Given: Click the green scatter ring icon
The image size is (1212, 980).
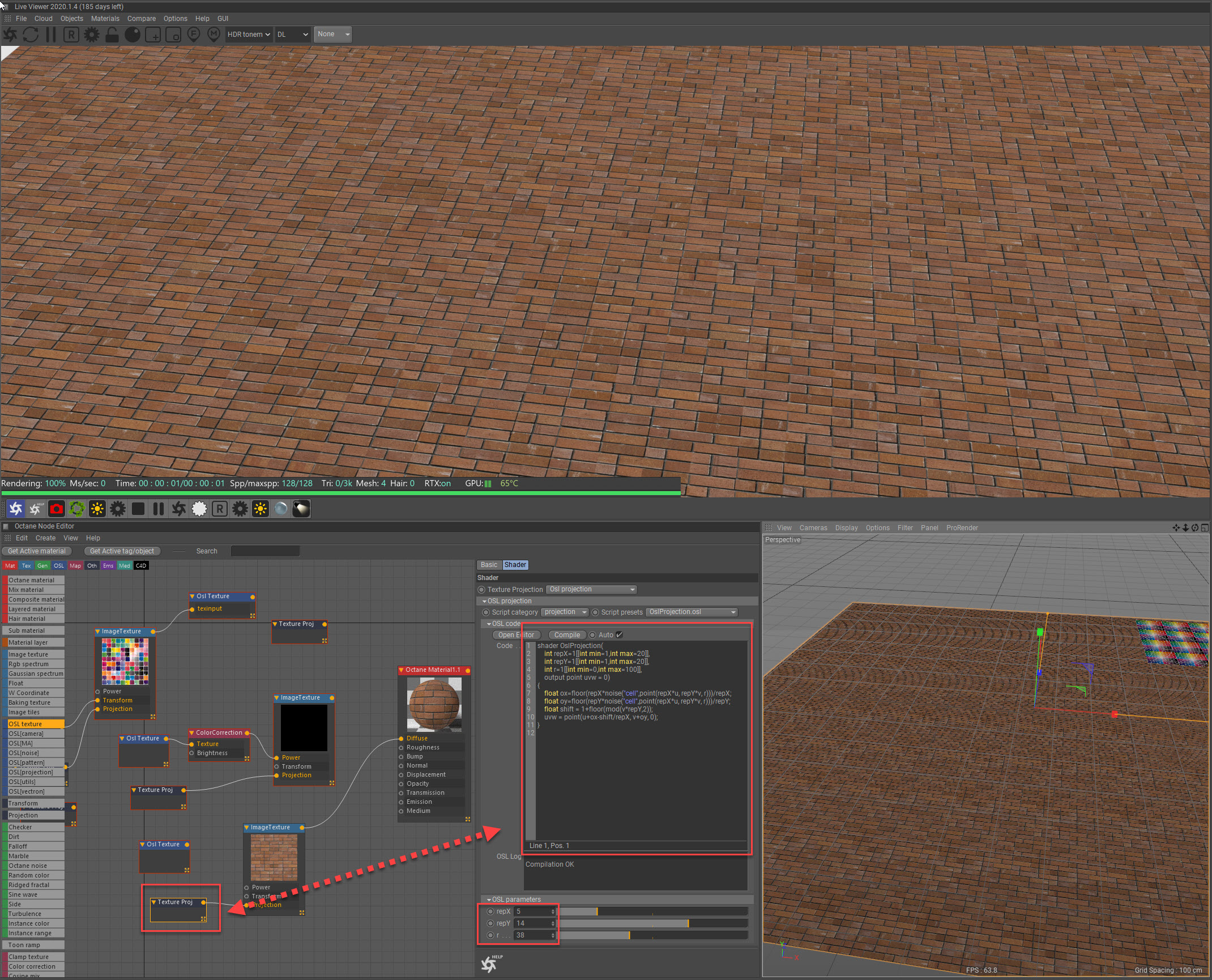Looking at the screenshot, I should 77,509.
